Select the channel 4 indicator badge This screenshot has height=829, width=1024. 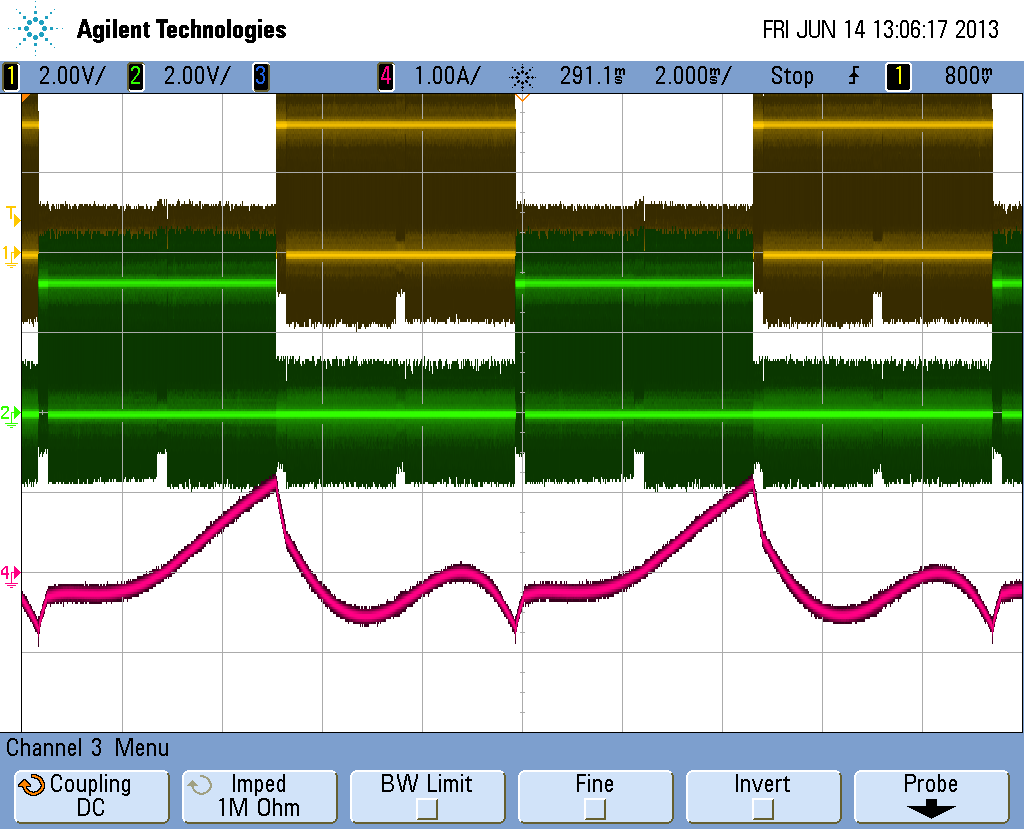[386, 76]
